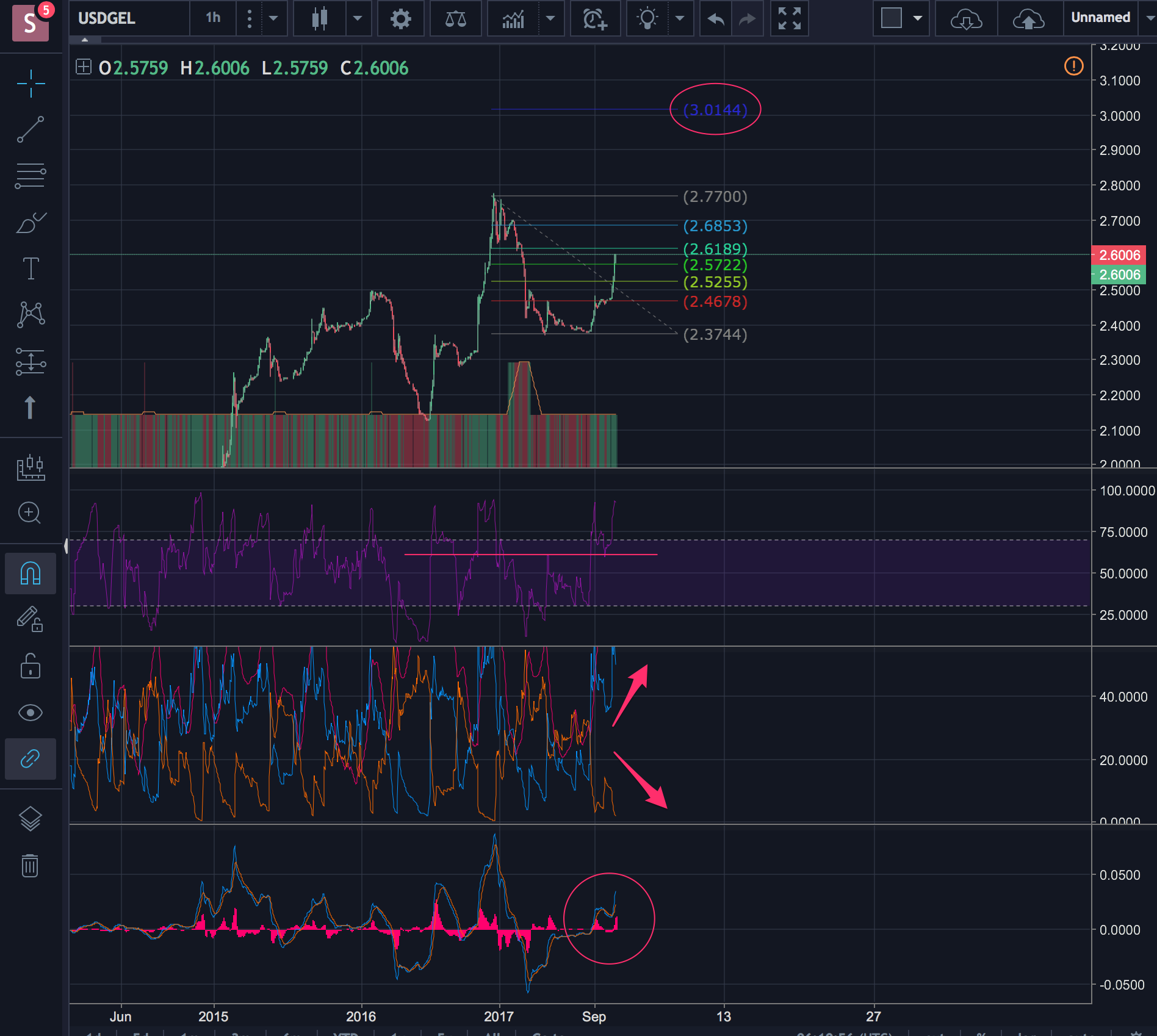
Task: Expand the ideas lightbulb dropdown arrow
Action: pos(680,19)
